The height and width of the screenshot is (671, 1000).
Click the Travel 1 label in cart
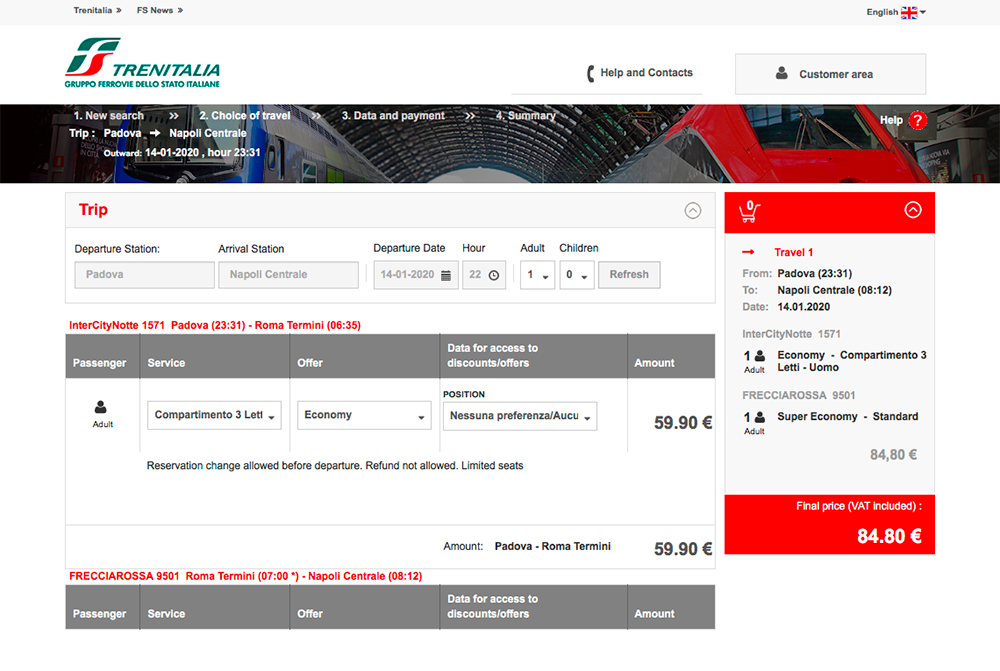(793, 253)
